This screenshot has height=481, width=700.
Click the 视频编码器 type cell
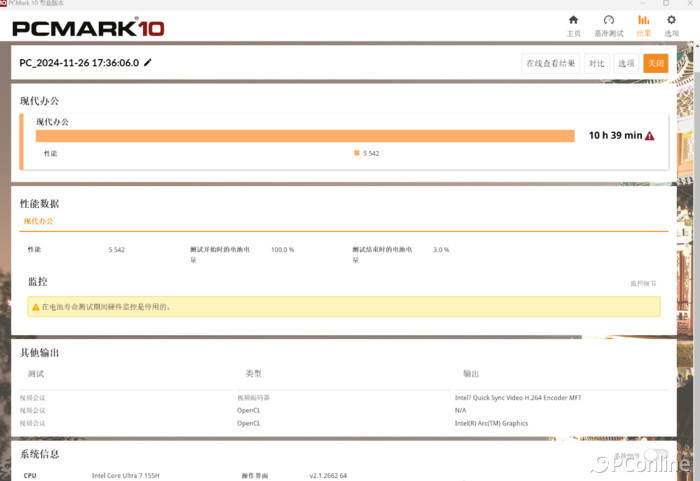coord(253,397)
